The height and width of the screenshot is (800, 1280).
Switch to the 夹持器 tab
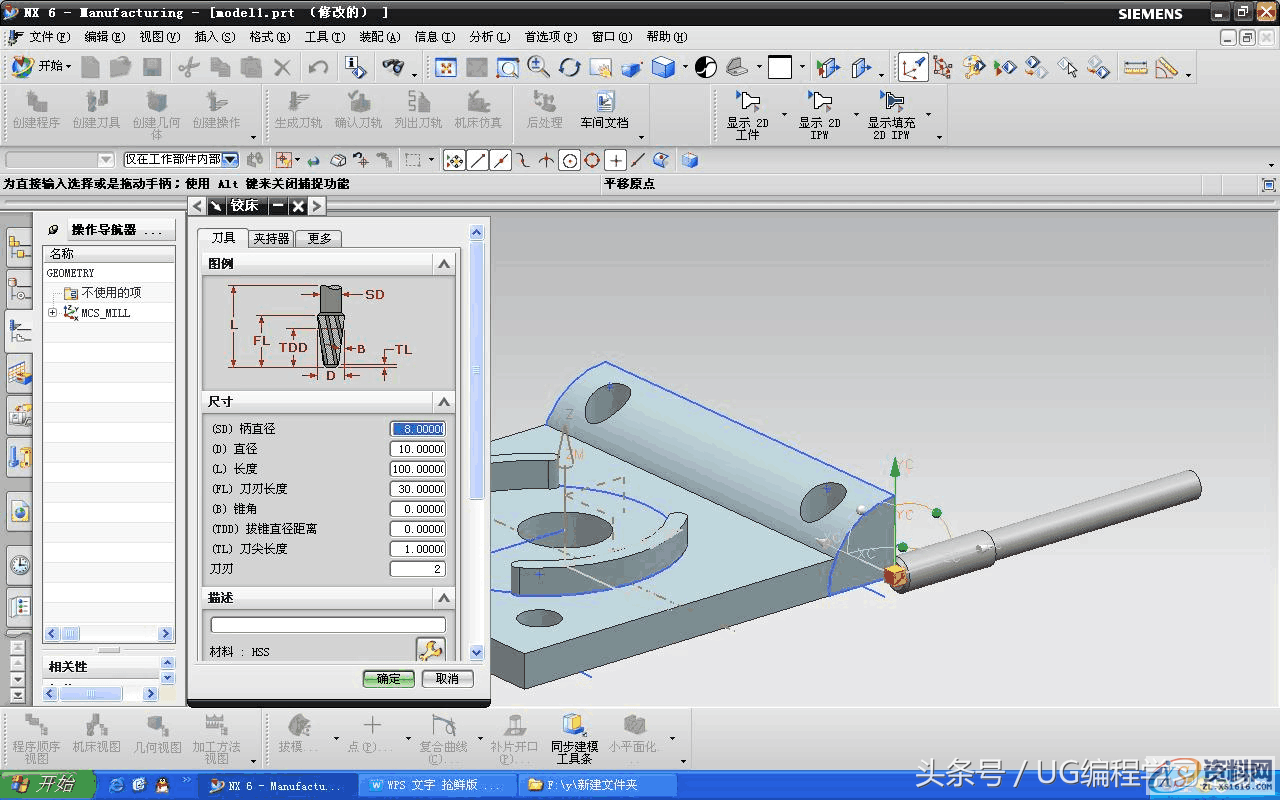tap(271, 238)
